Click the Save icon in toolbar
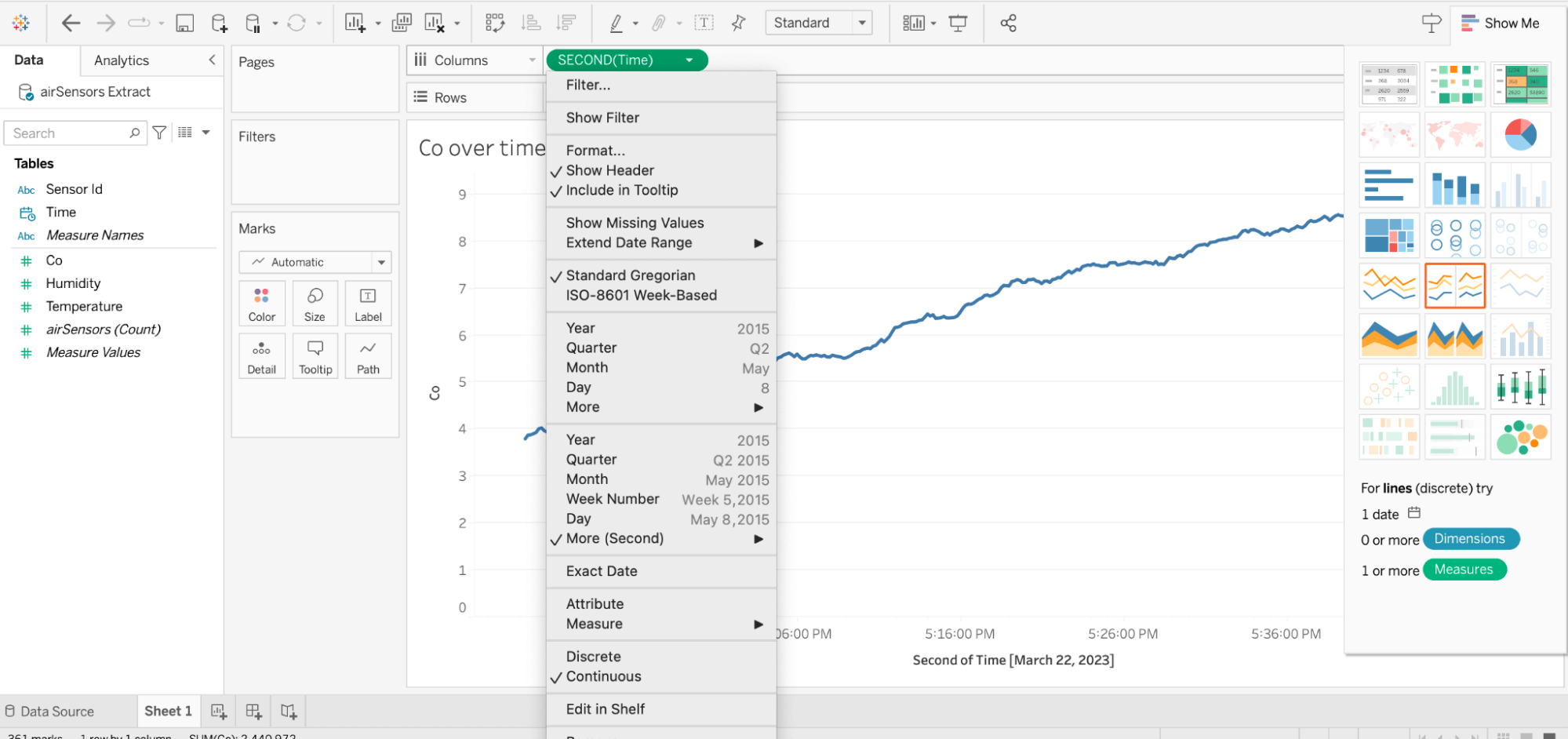Image resolution: width=1568 pixels, height=739 pixels. (x=184, y=24)
